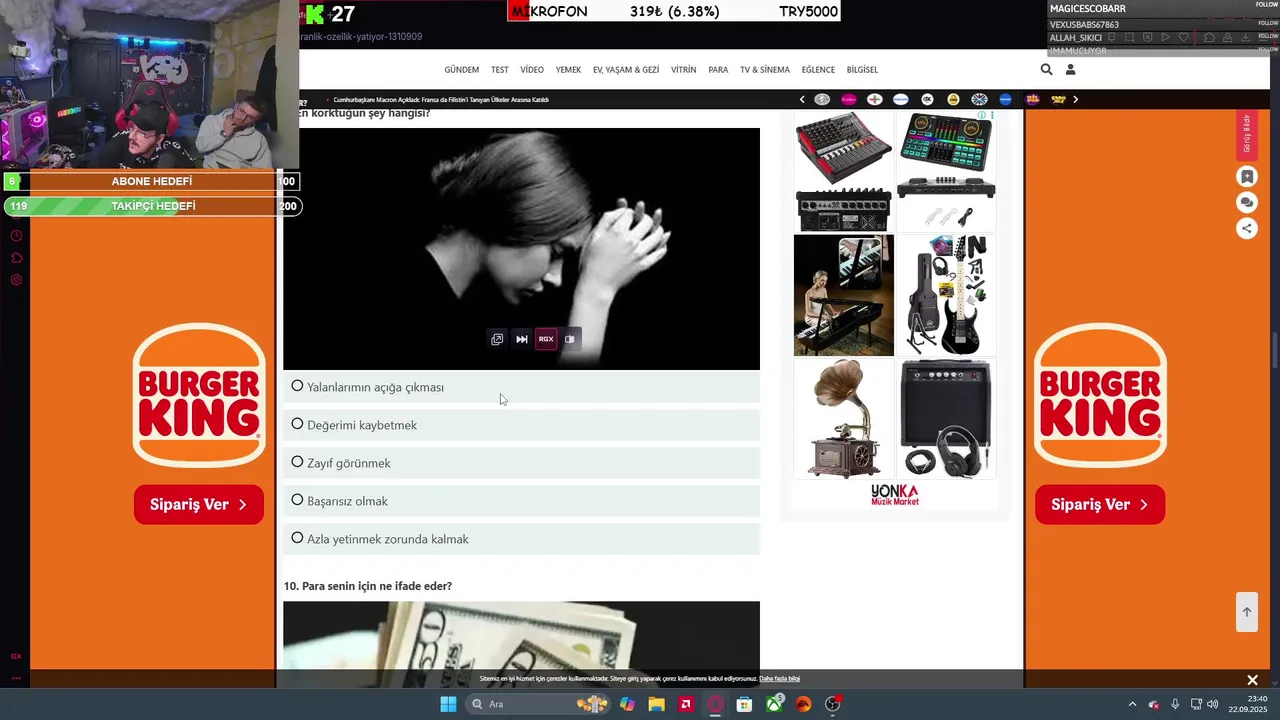Click the Macron news ticker headline

tap(441, 100)
